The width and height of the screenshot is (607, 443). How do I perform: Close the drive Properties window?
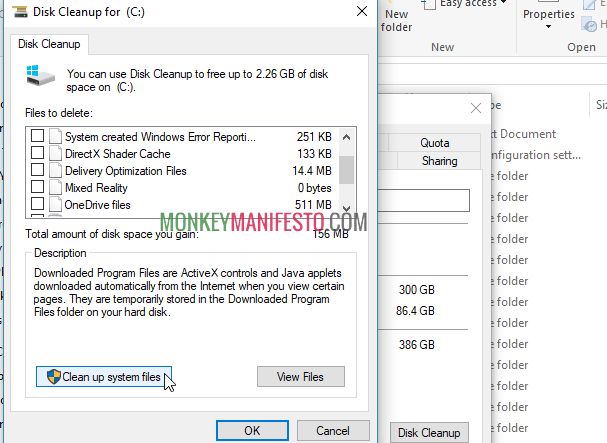coord(476,108)
